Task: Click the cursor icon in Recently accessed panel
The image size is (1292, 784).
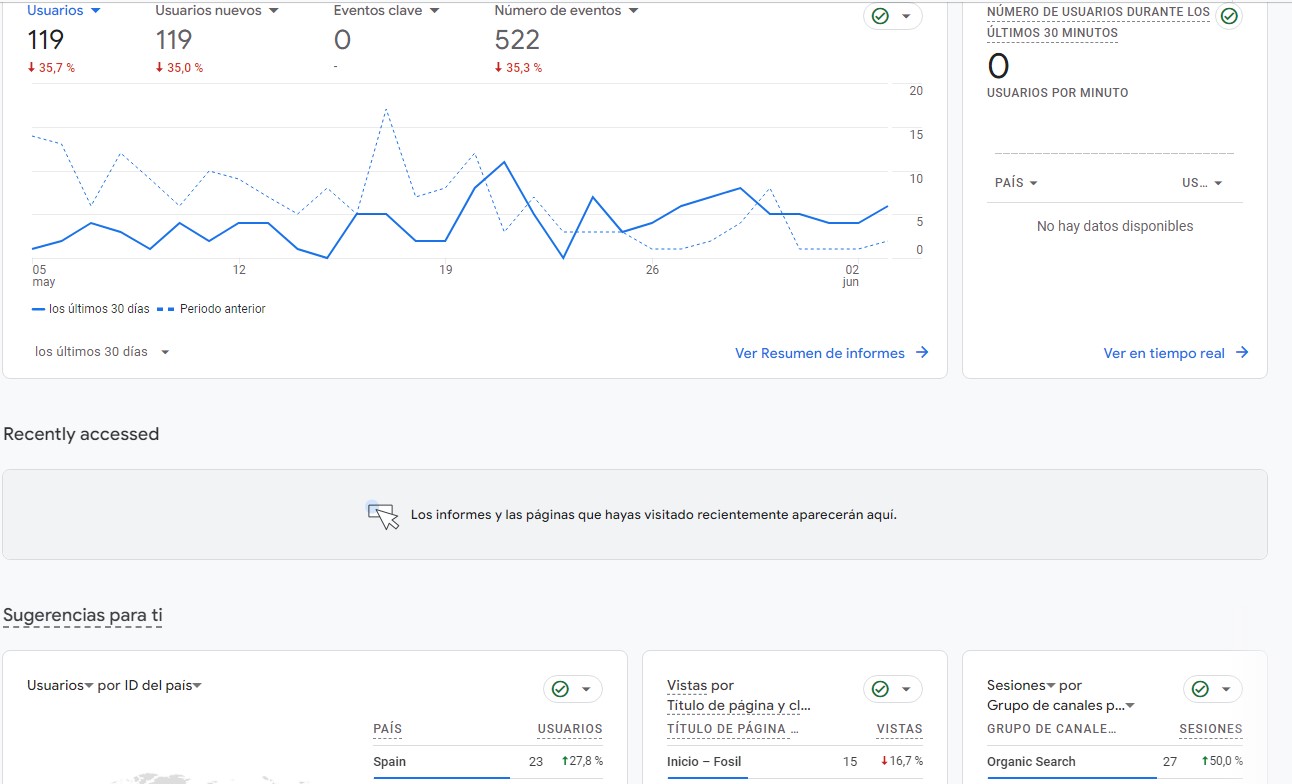Action: pyautogui.click(x=383, y=515)
